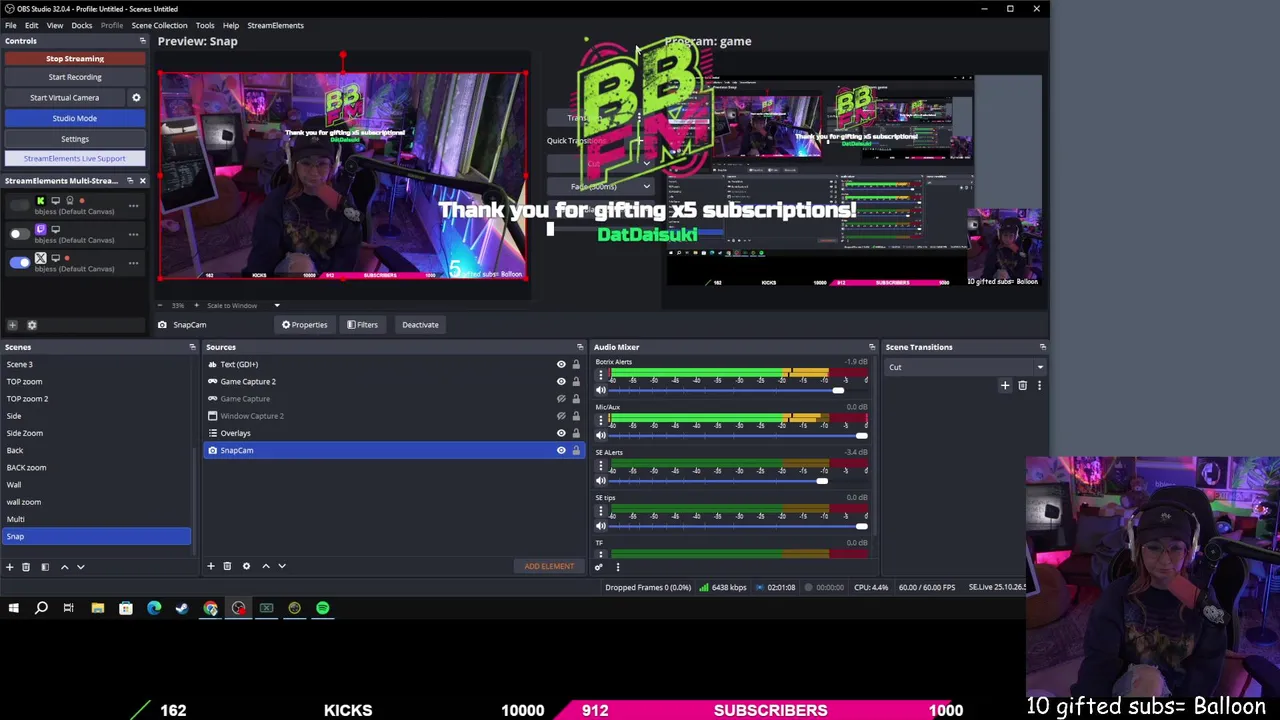The height and width of the screenshot is (720, 1280).
Task: Open Filters for SnapCam
Action: click(362, 325)
